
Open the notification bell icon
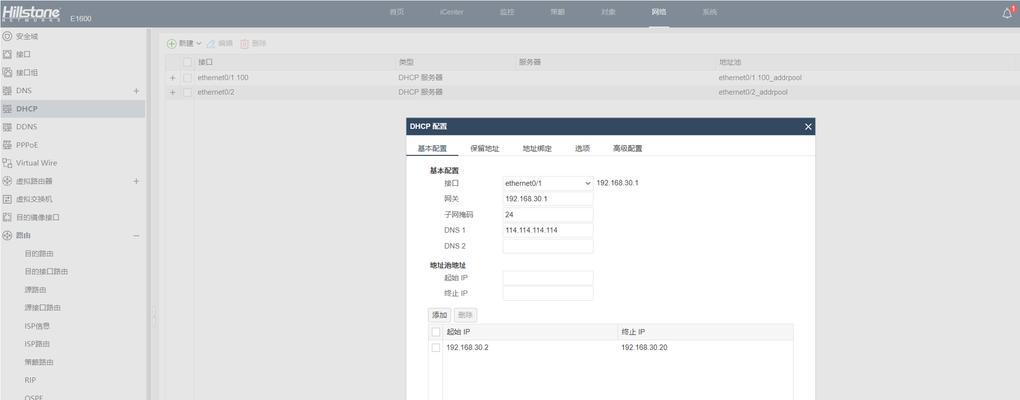[1007, 13]
